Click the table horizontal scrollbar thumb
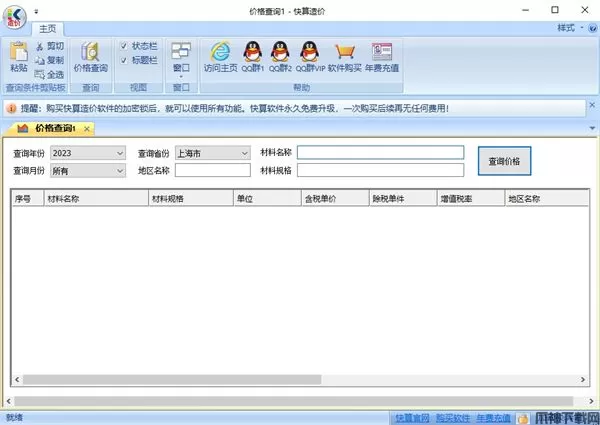 [172, 379]
